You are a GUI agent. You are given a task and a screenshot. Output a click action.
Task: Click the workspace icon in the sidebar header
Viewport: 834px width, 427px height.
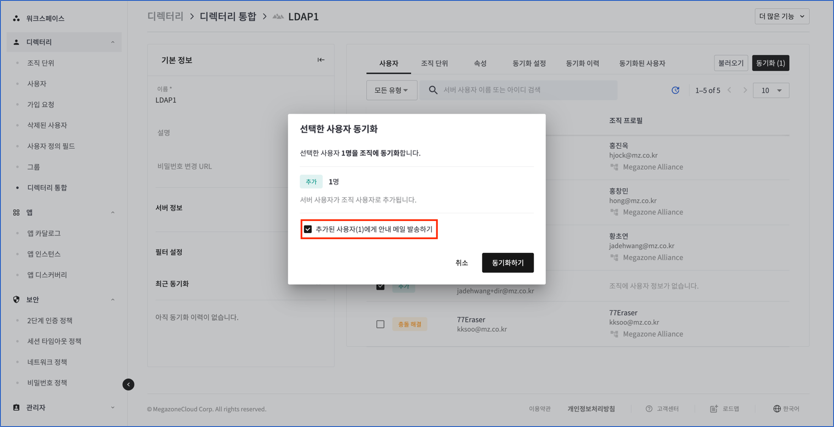16,18
